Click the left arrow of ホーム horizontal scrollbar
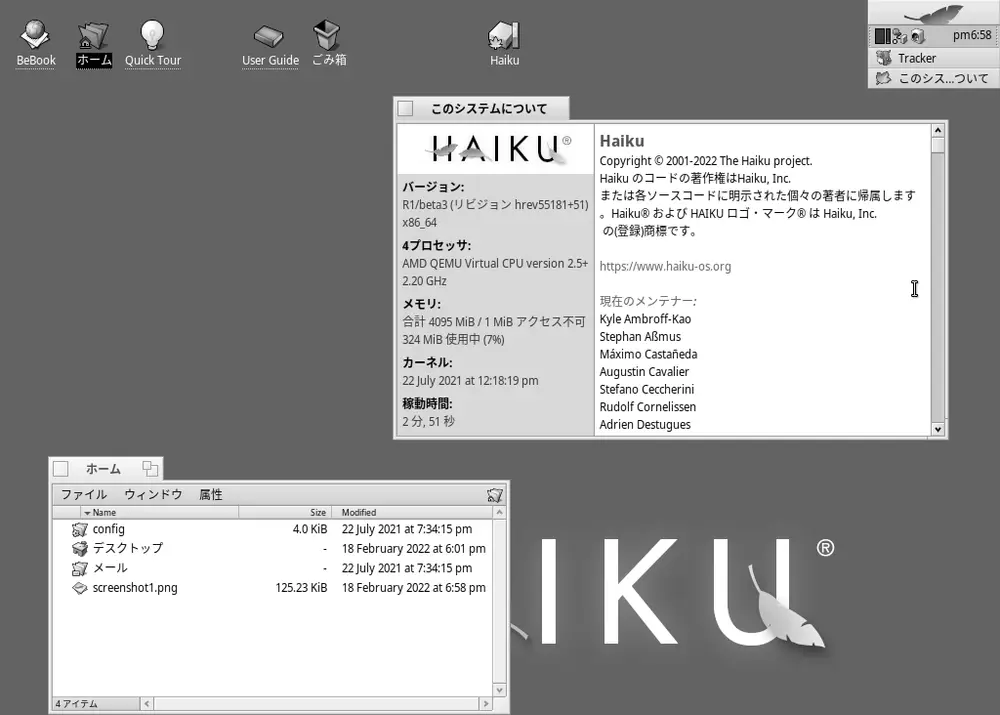The image size is (1000, 715). click(x=147, y=704)
